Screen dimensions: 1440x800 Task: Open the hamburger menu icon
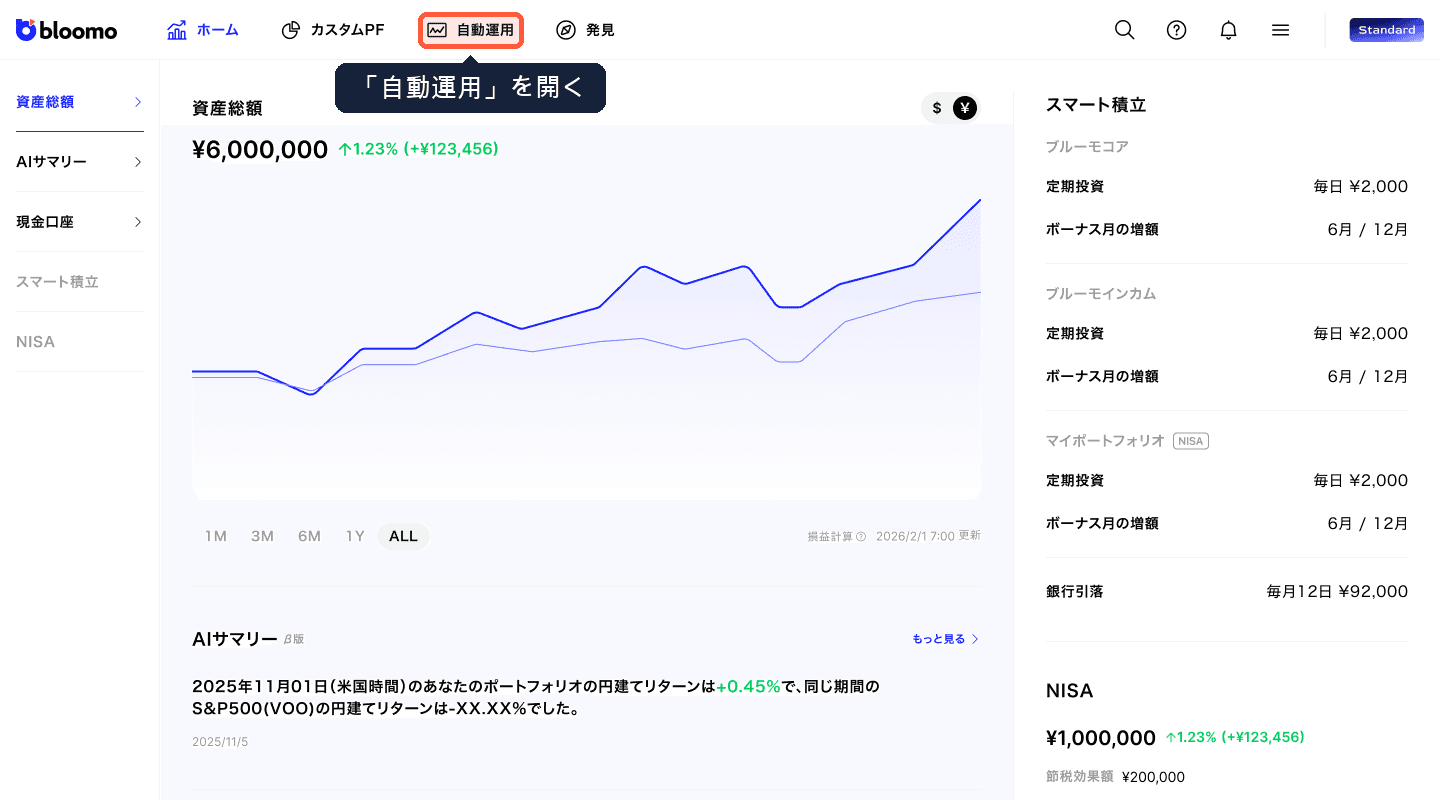pos(1280,30)
